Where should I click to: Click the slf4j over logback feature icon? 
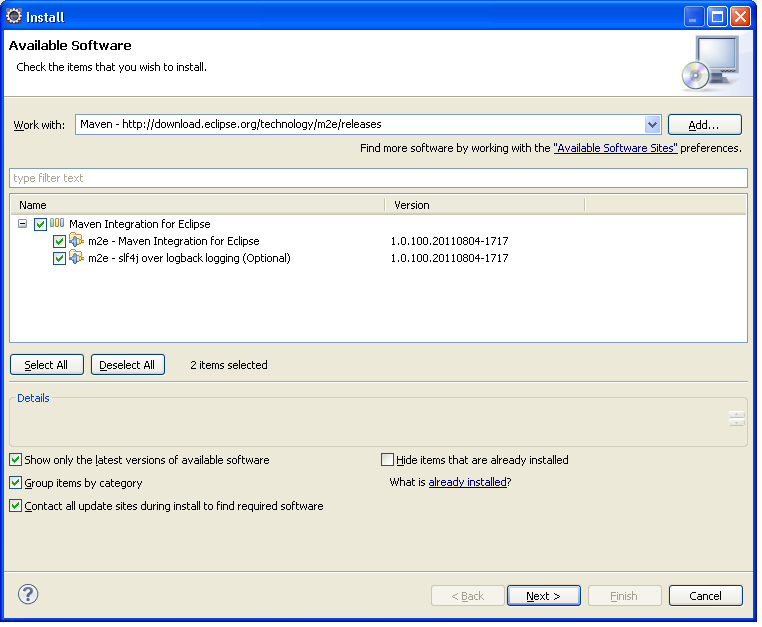click(x=76, y=257)
